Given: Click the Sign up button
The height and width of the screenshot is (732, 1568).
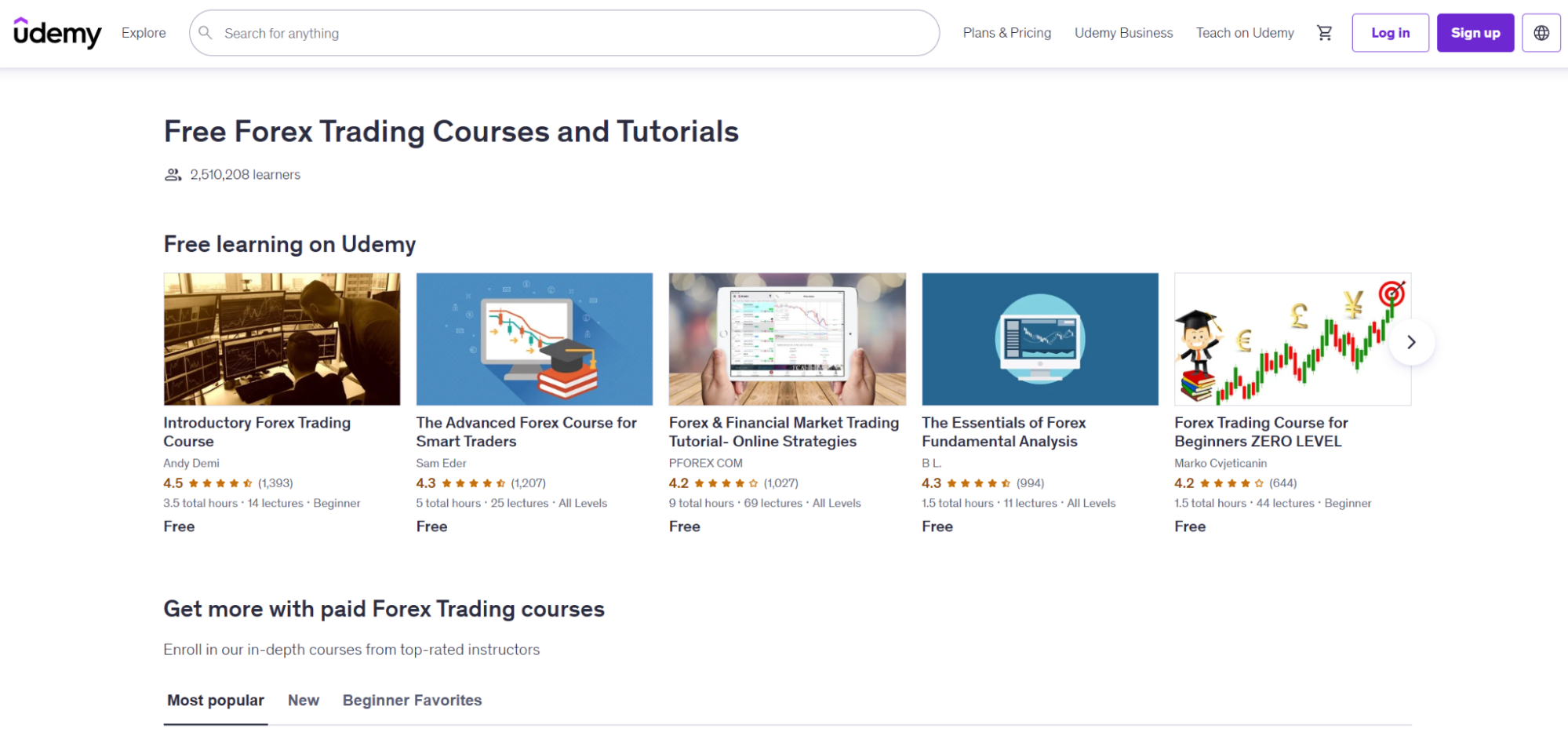Looking at the screenshot, I should [1475, 33].
